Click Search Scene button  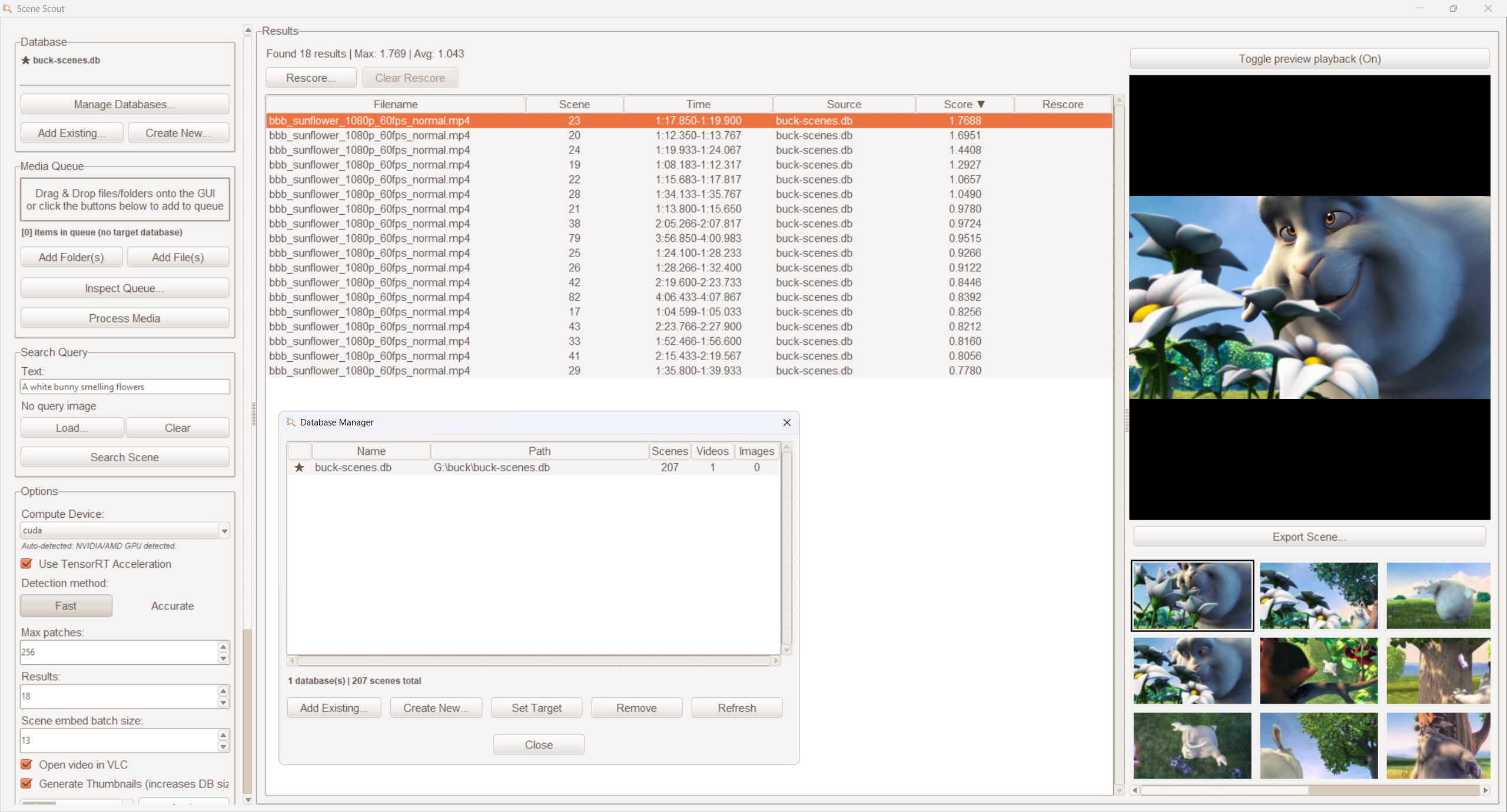point(125,457)
